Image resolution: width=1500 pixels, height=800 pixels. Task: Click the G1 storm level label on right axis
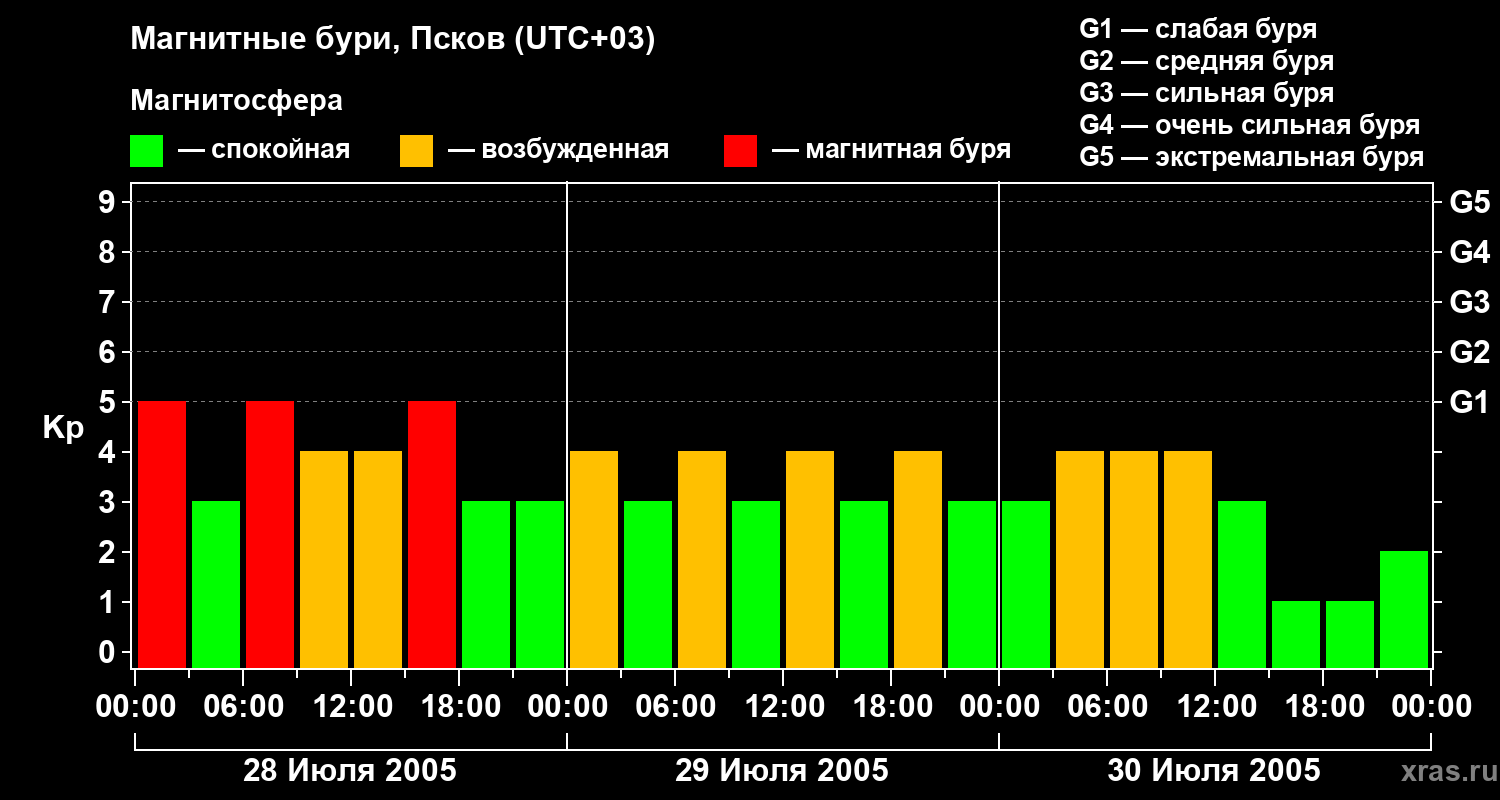(1469, 402)
